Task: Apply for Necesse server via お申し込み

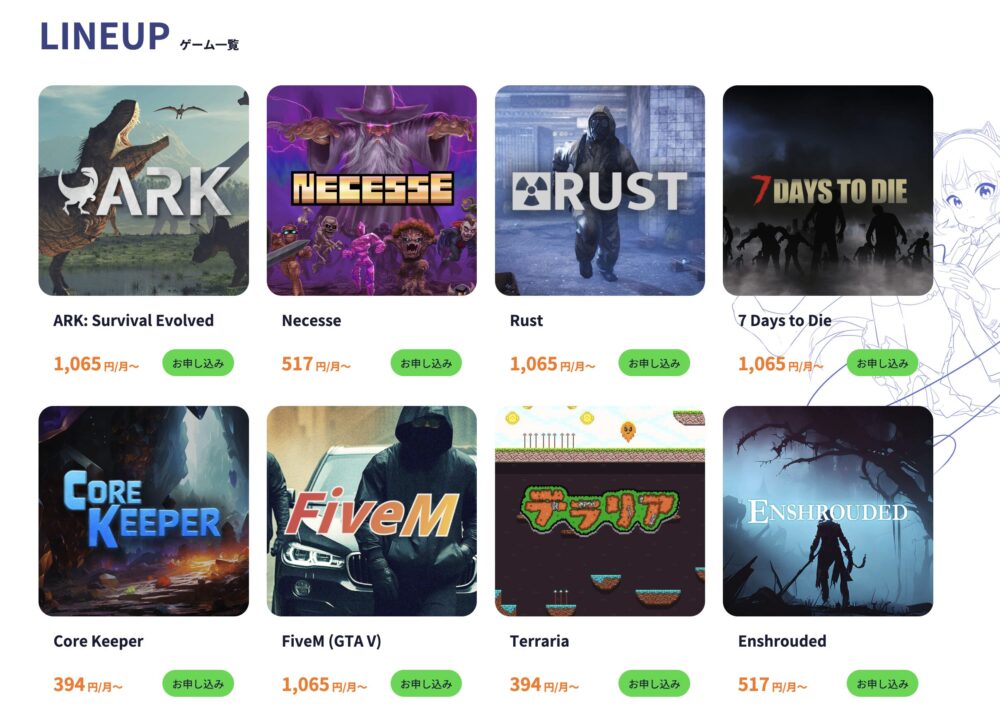Action: tap(426, 363)
